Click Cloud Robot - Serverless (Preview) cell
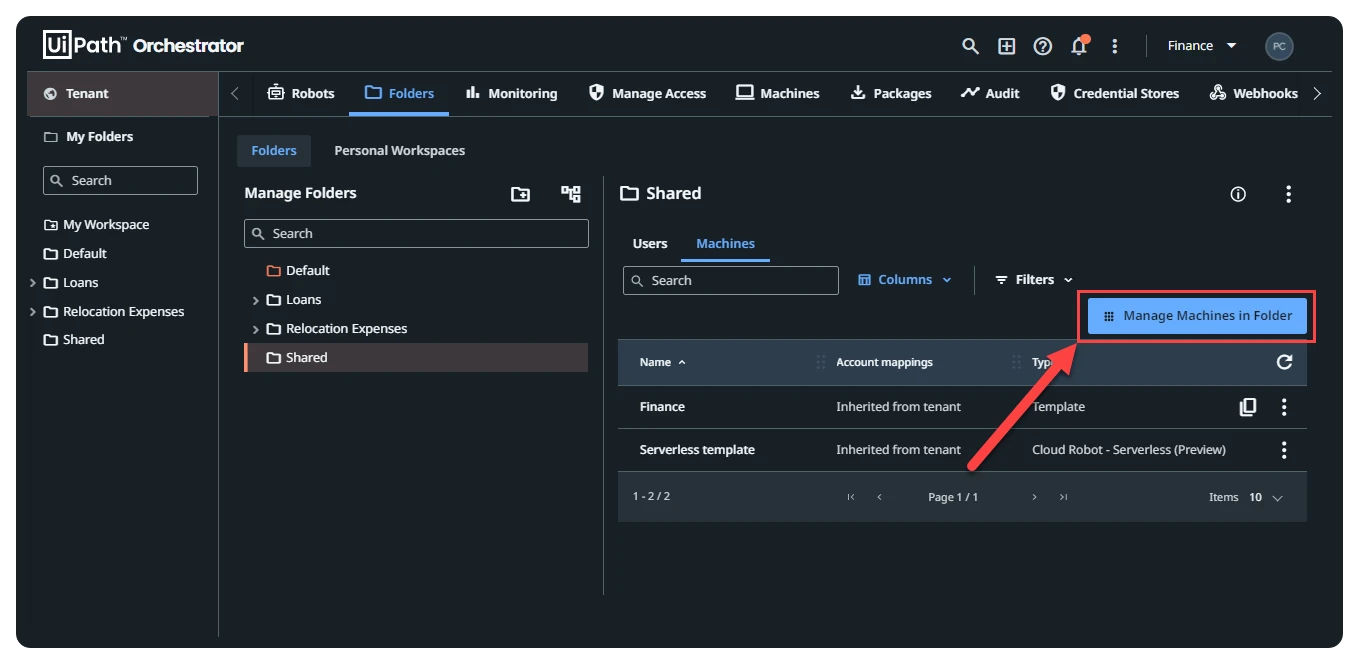Screen dimensions: 1363x668 tap(1128, 450)
